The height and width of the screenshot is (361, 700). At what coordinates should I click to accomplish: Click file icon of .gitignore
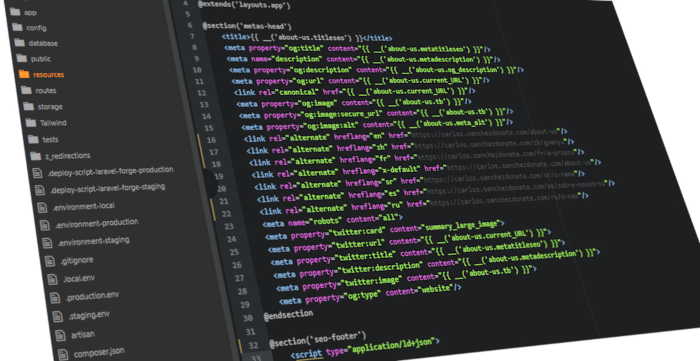point(50,261)
